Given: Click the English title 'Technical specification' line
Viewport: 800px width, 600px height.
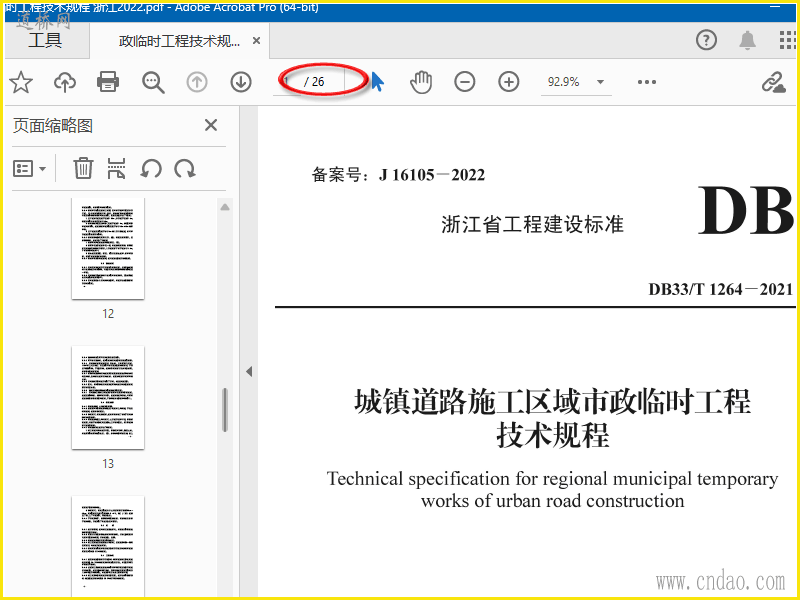Looking at the screenshot, I should pyautogui.click(x=553, y=479).
